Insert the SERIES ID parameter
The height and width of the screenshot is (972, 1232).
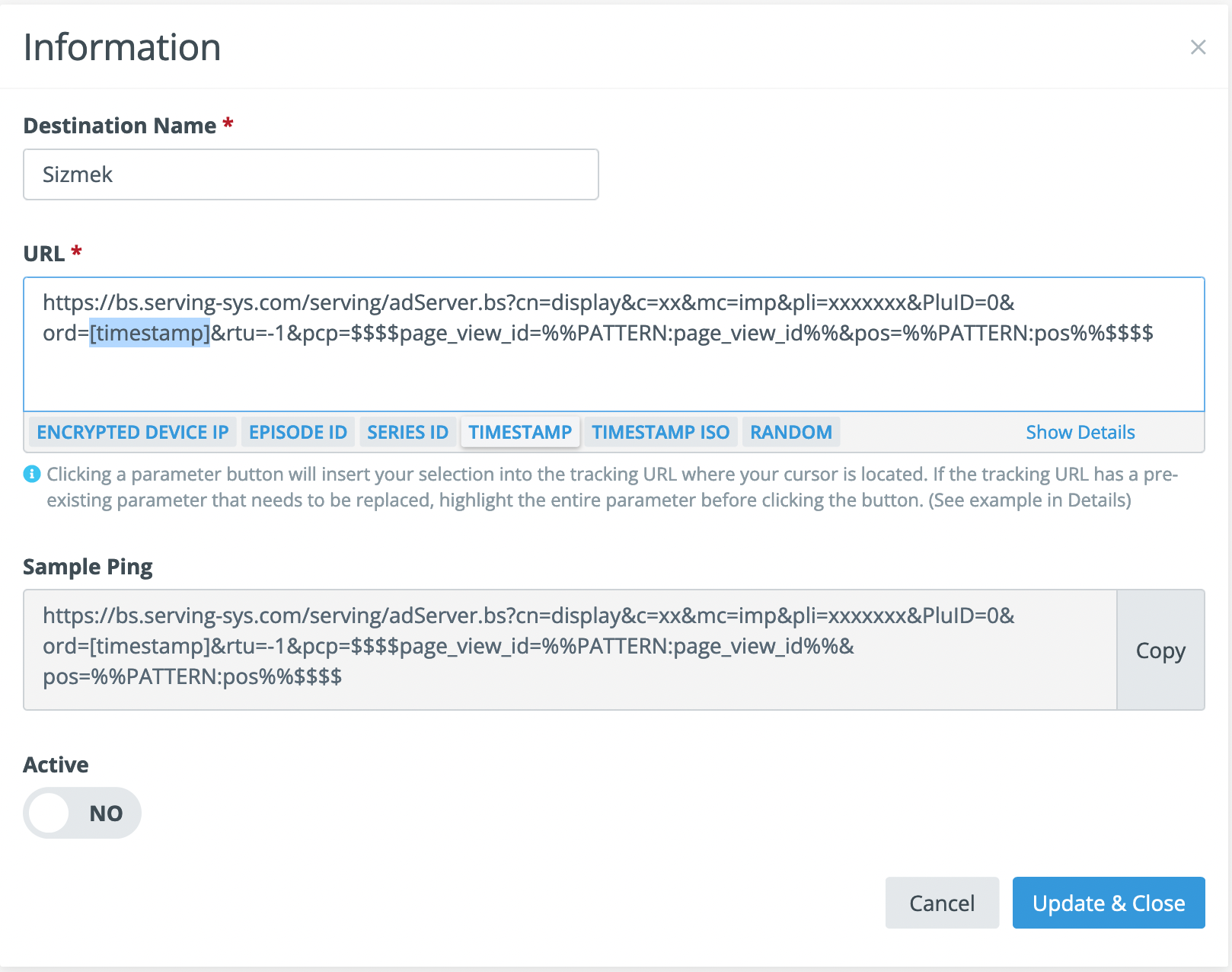pos(407,433)
